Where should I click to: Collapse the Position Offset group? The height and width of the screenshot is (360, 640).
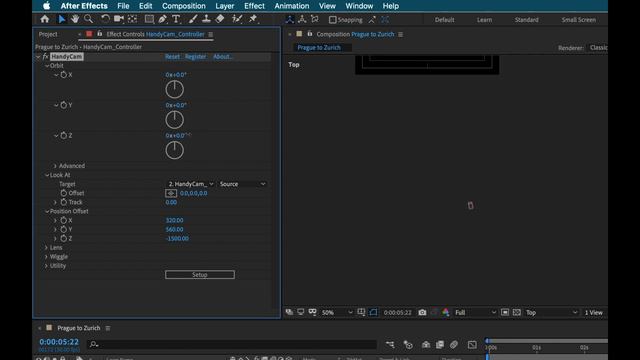click(47, 211)
